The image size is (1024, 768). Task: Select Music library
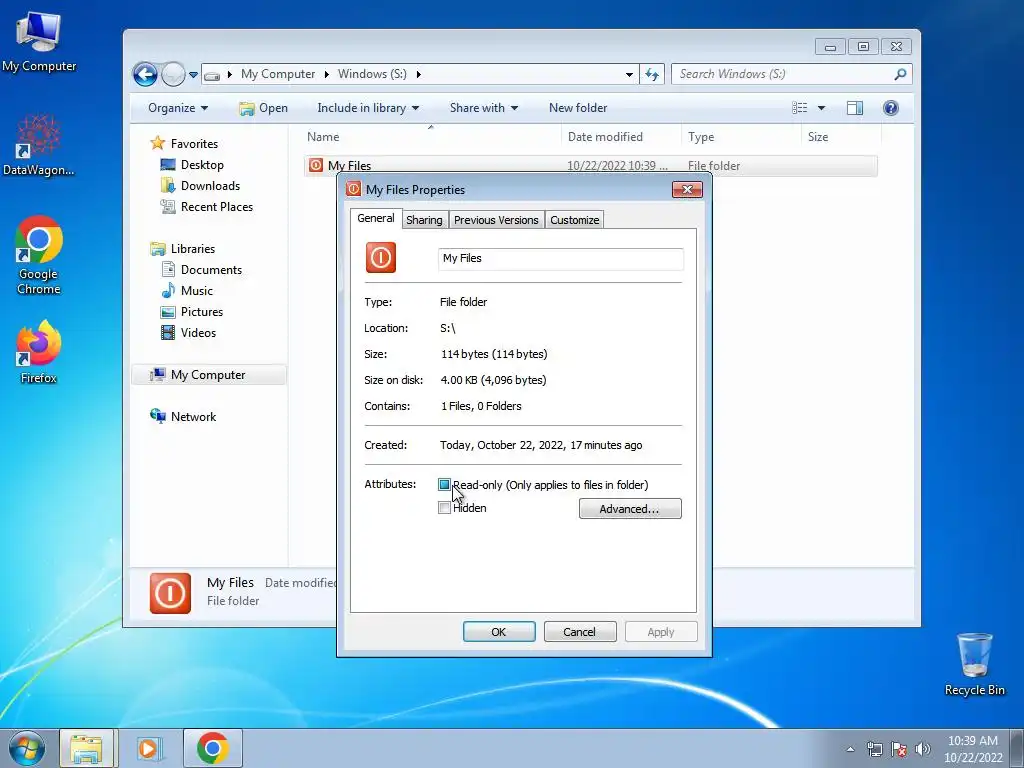pos(187,291)
